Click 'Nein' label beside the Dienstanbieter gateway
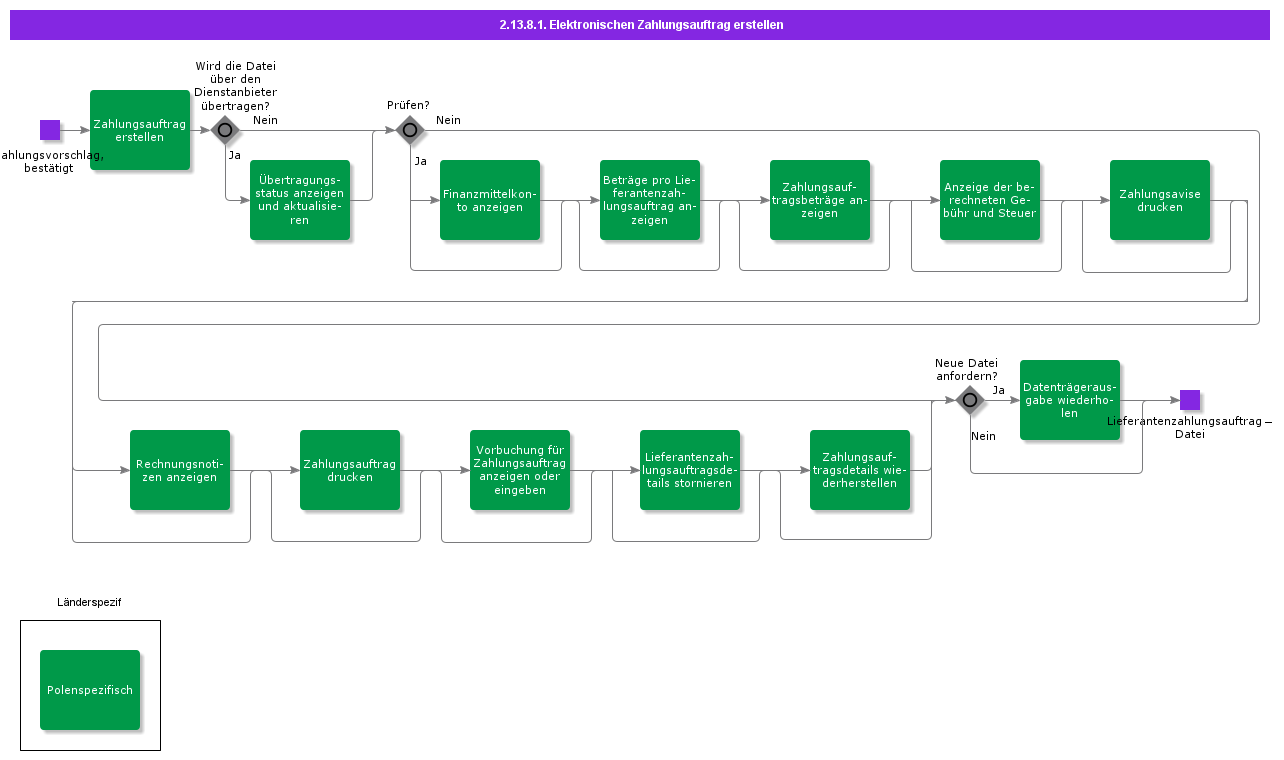Viewport: 1284px width, 760px height. 265,120
